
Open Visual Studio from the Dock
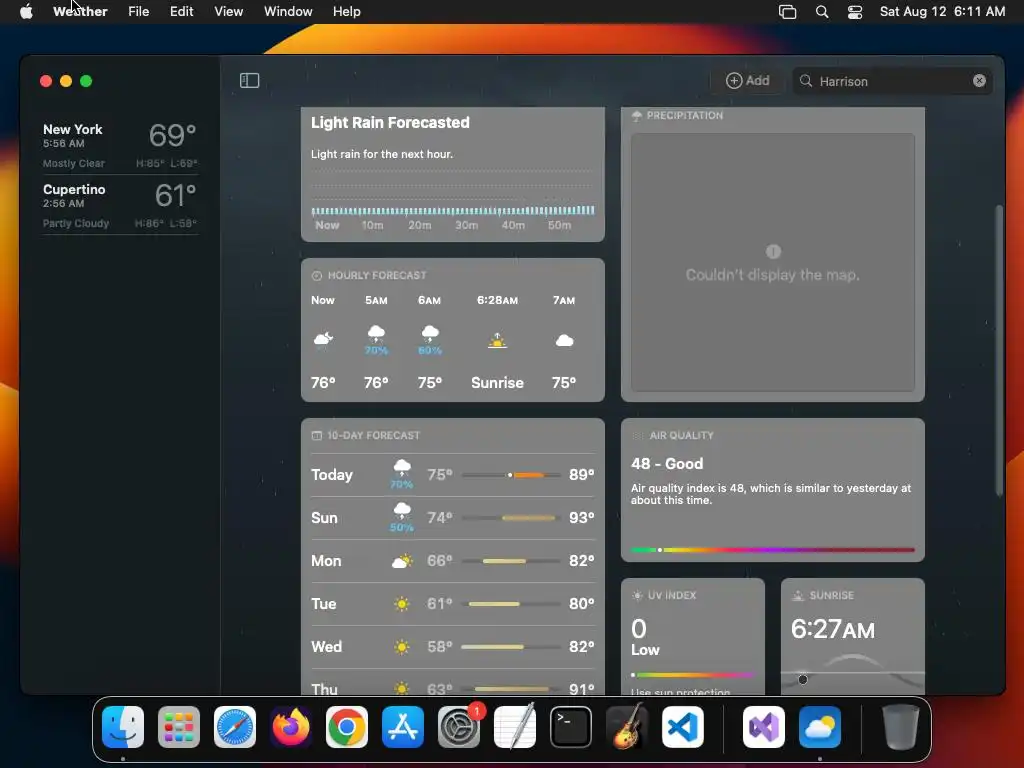[x=763, y=727]
